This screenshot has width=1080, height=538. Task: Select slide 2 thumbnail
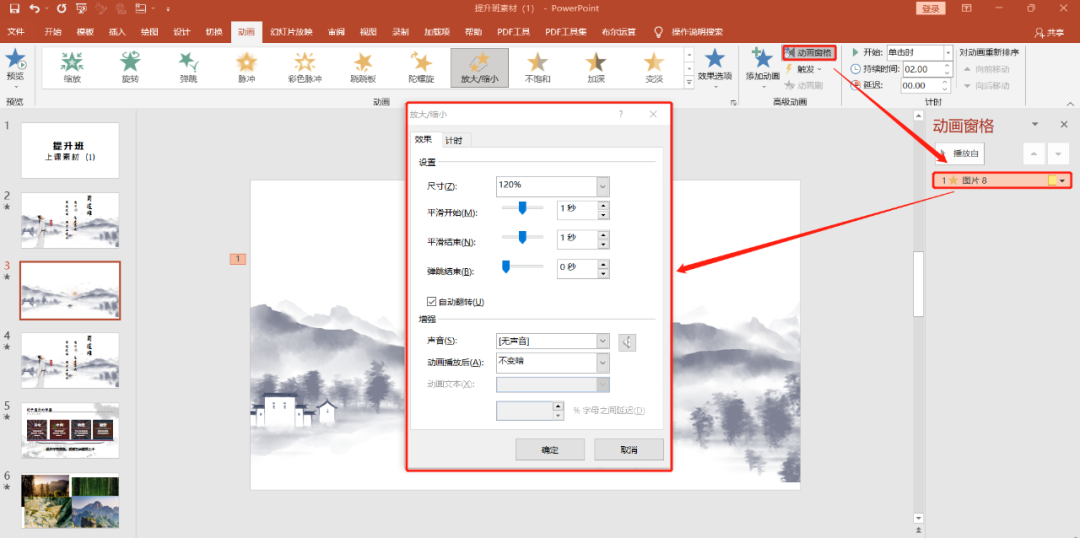(70, 220)
